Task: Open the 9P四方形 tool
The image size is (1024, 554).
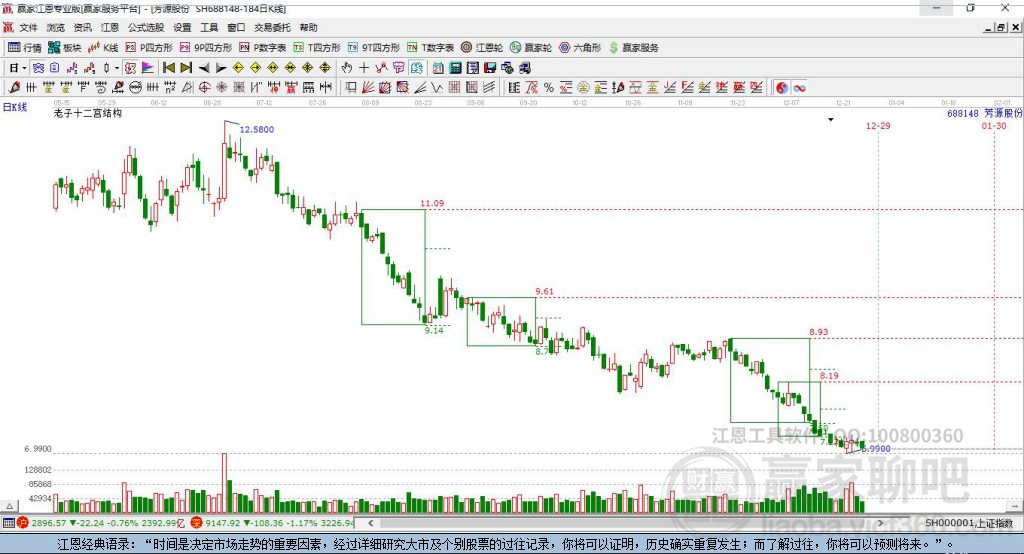Action: click(x=205, y=48)
